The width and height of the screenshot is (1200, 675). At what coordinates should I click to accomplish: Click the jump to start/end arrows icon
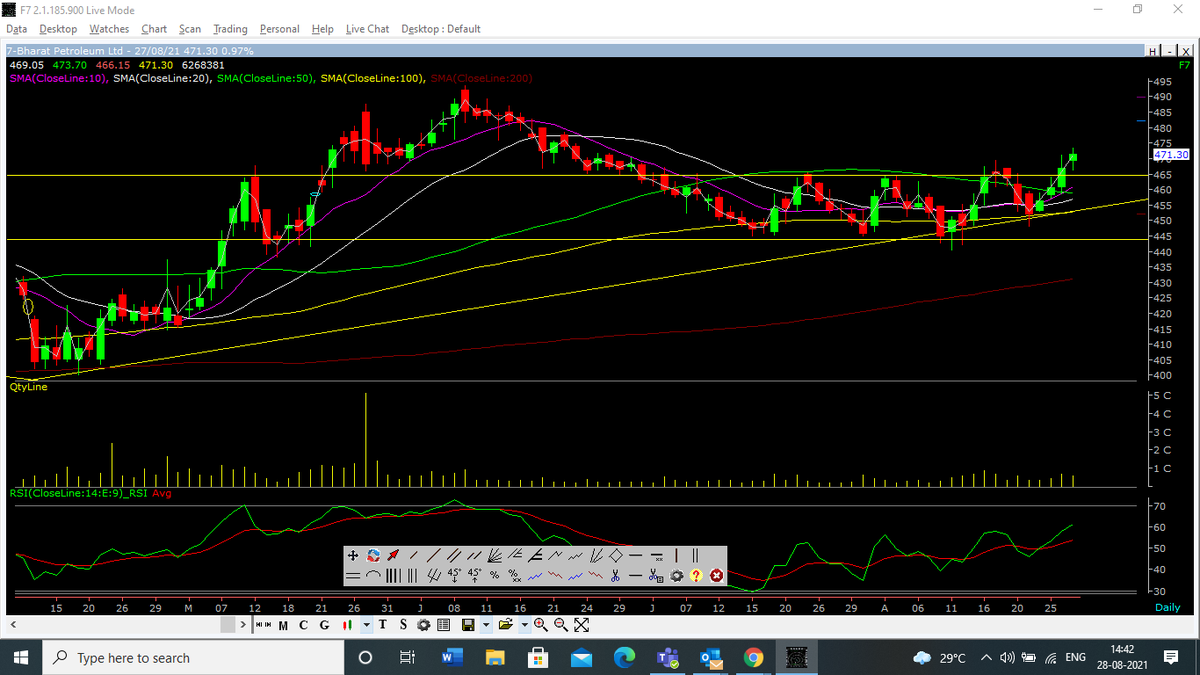264,626
